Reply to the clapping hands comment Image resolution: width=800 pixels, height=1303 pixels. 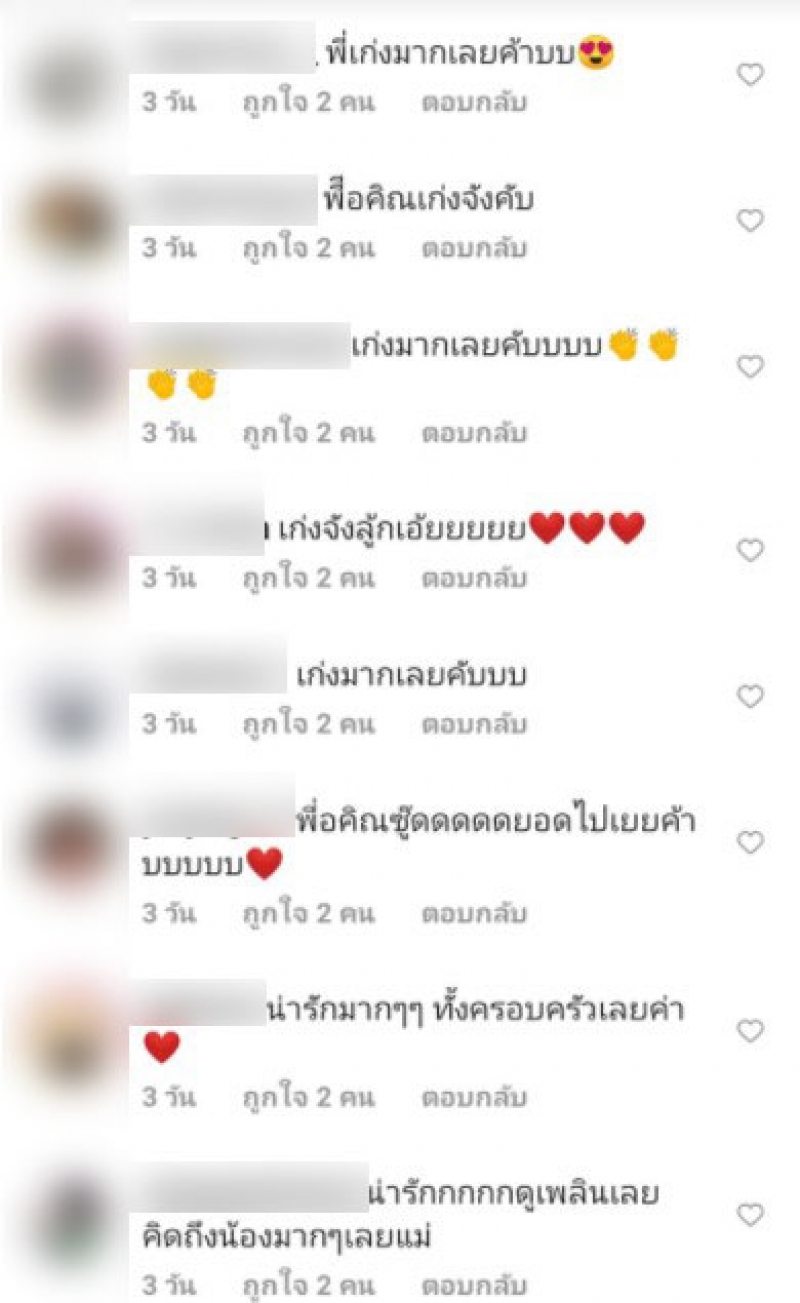(x=474, y=433)
